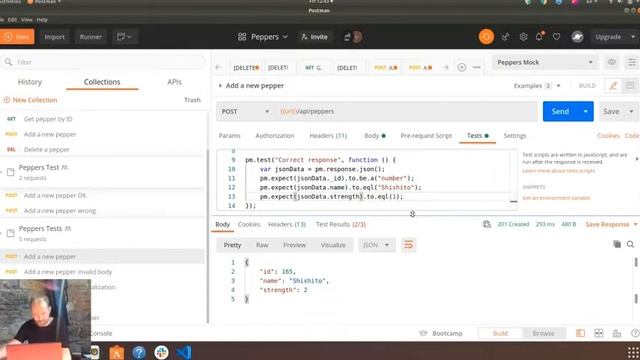The width and height of the screenshot is (640, 360).
Task: Click the blue Send button
Action: click(560, 111)
